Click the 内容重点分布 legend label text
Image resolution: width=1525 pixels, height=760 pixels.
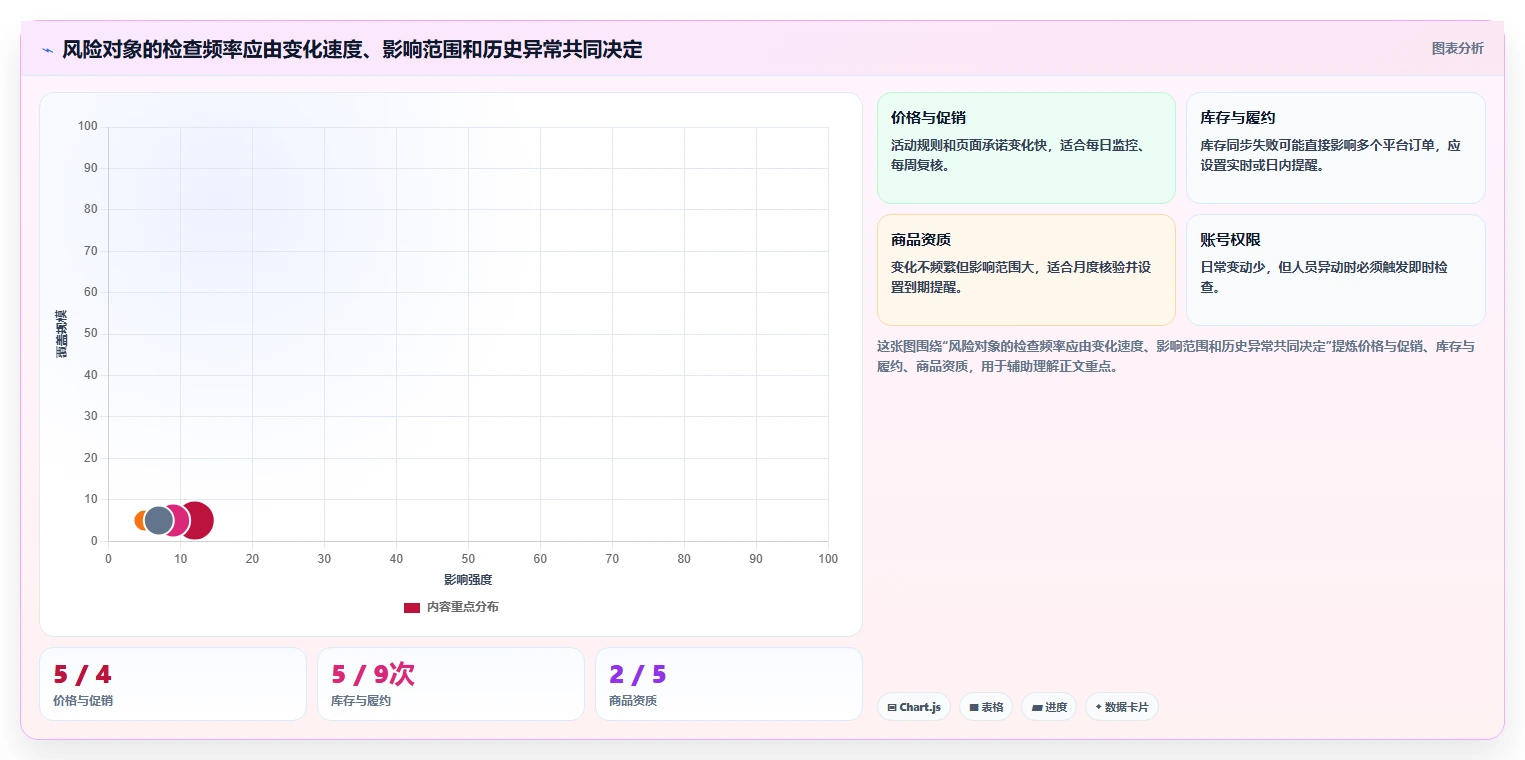point(462,607)
